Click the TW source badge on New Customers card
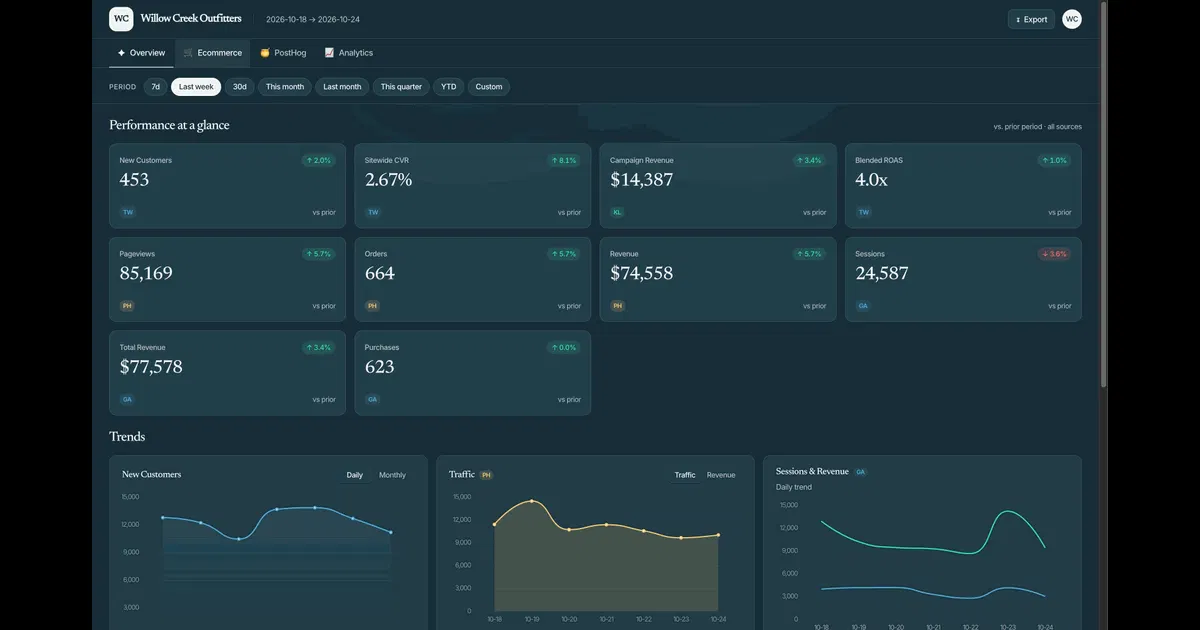The height and width of the screenshot is (630, 1200). pos(127,212)
